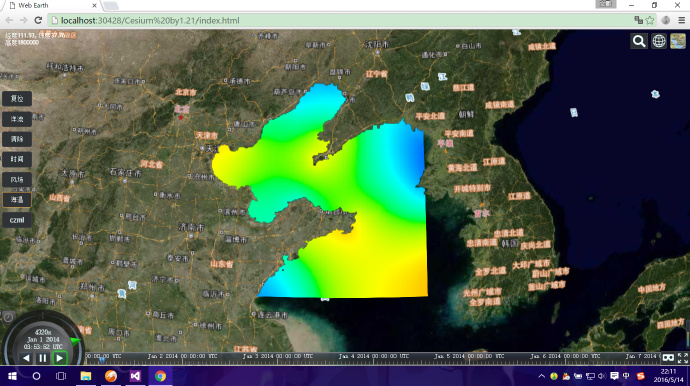Click the 太原市 map label
690x386 pixels.
click(73, 174)
